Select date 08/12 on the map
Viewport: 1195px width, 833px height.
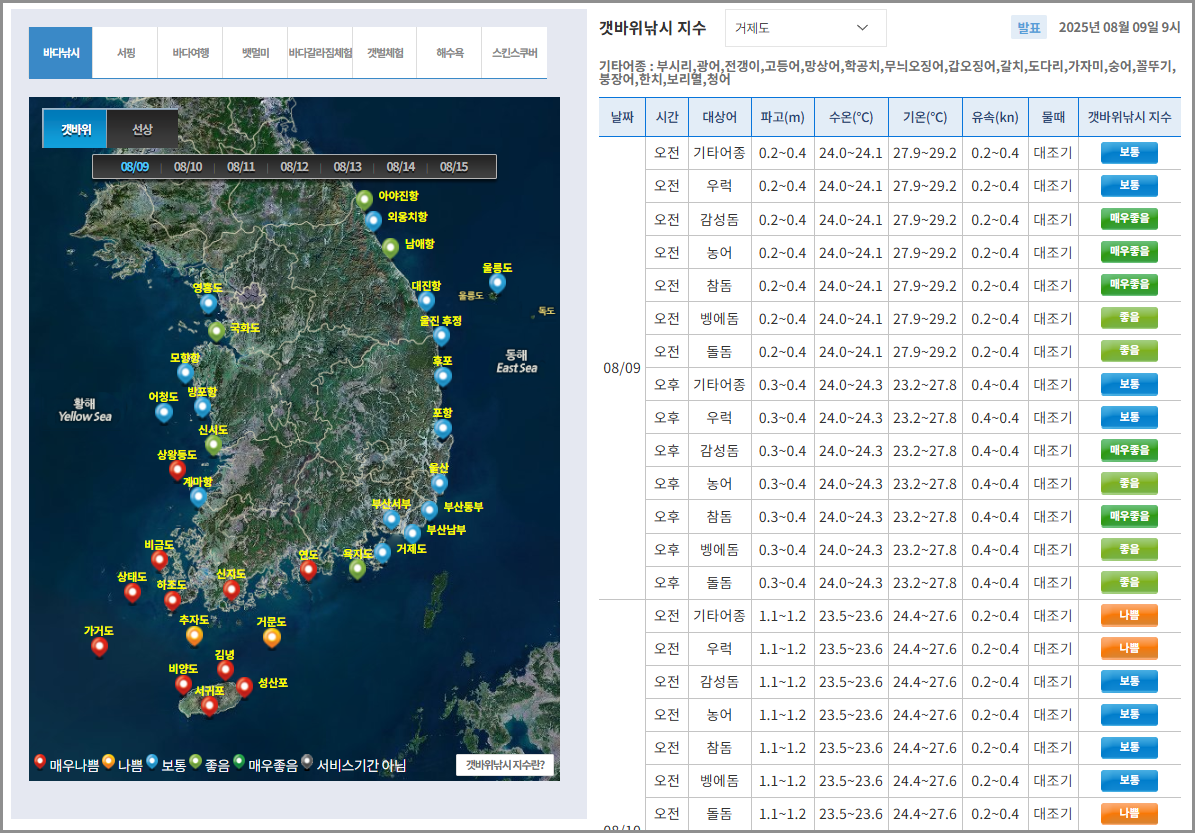coord(294,167)
